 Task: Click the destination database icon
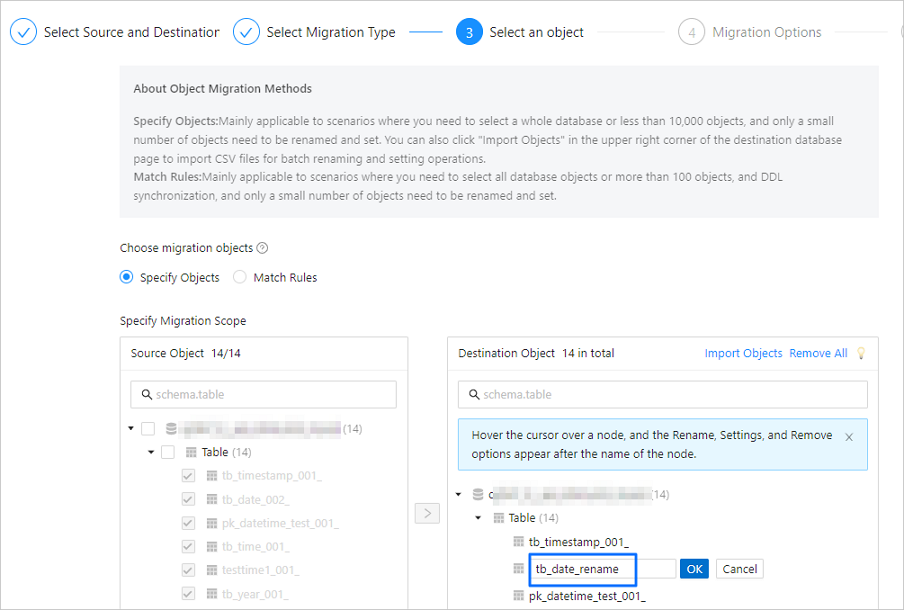coord(478,494)
